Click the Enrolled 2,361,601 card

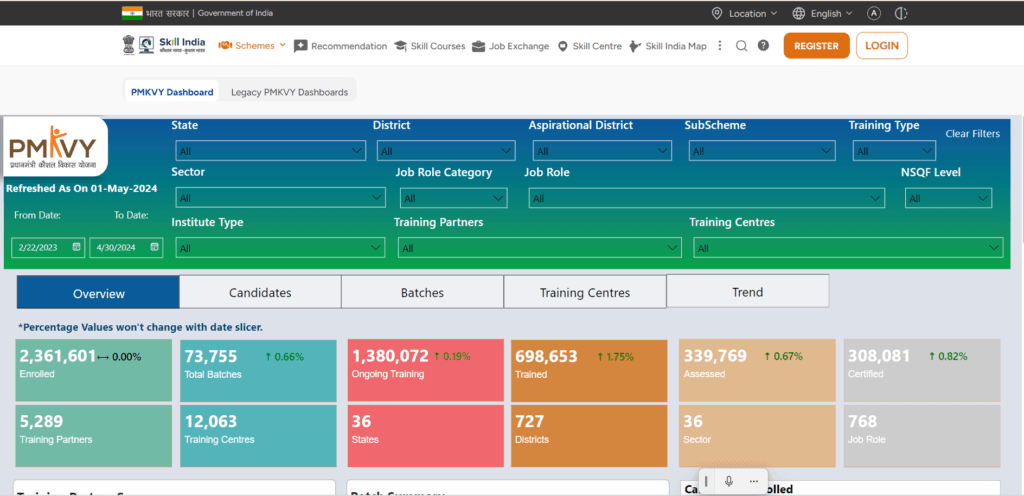tap(94, 370)
